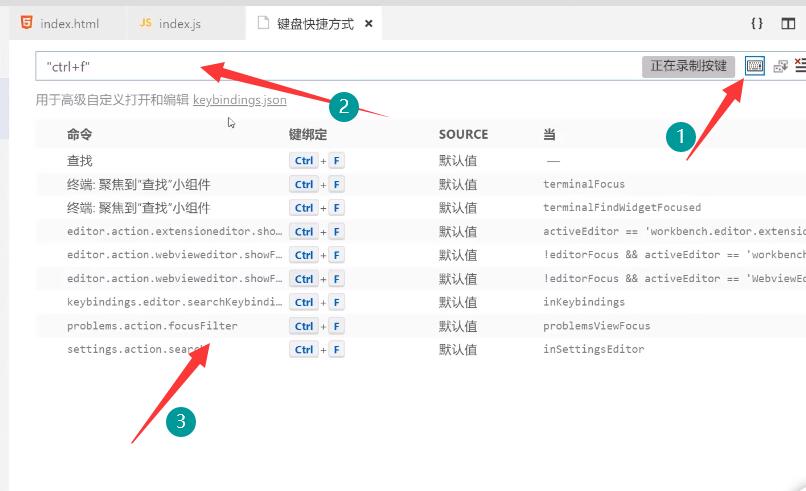Viewport: 806px width, 491px height.
Task: Click the HTML5 icon on index.html tab
Action: point(26,23)
